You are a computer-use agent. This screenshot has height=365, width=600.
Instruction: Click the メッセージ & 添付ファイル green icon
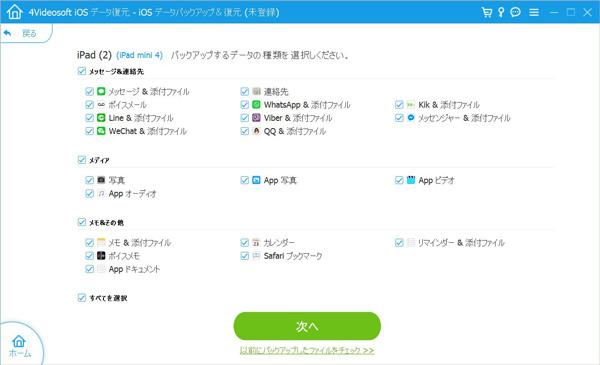click(101, 91)
